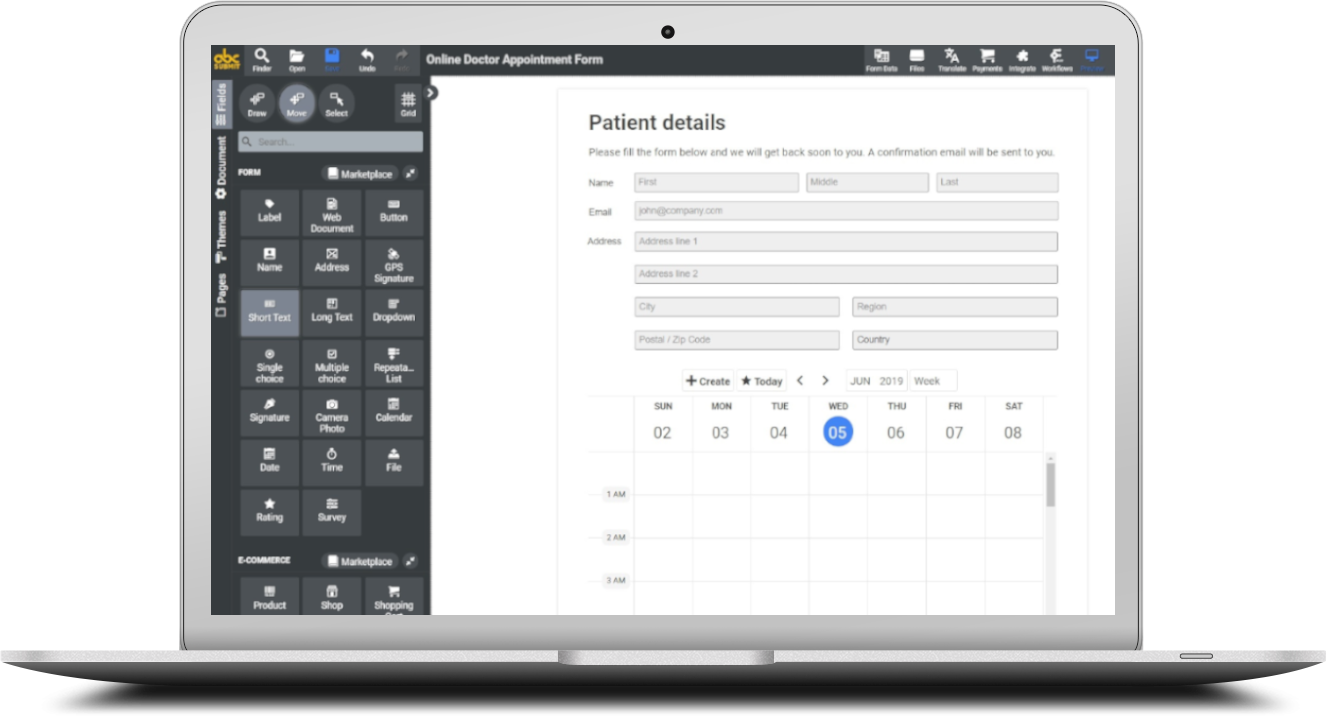Add a Camera Photo field
The image size is (1327, 716).
click(x=331, y=412)
